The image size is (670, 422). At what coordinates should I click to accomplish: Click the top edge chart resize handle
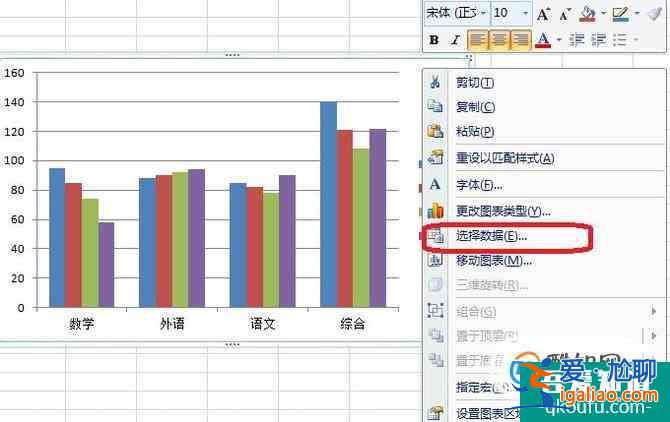tap(232, 55)
